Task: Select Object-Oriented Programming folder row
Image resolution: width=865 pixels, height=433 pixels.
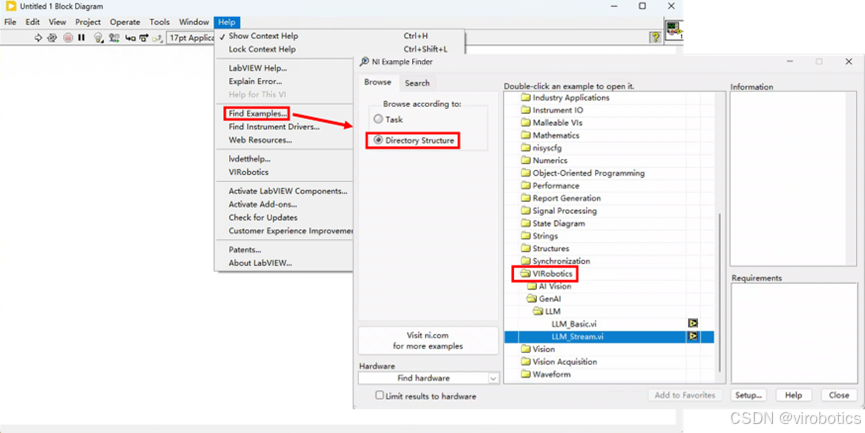Action: (x=588, y=173)
